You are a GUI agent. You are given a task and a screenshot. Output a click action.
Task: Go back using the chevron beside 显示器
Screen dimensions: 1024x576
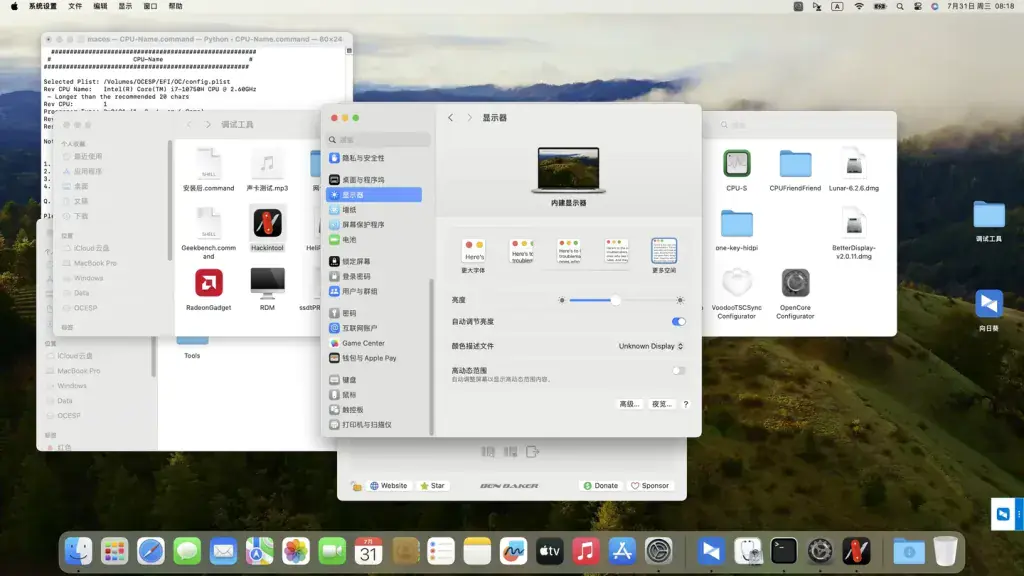tap(451, 118)
